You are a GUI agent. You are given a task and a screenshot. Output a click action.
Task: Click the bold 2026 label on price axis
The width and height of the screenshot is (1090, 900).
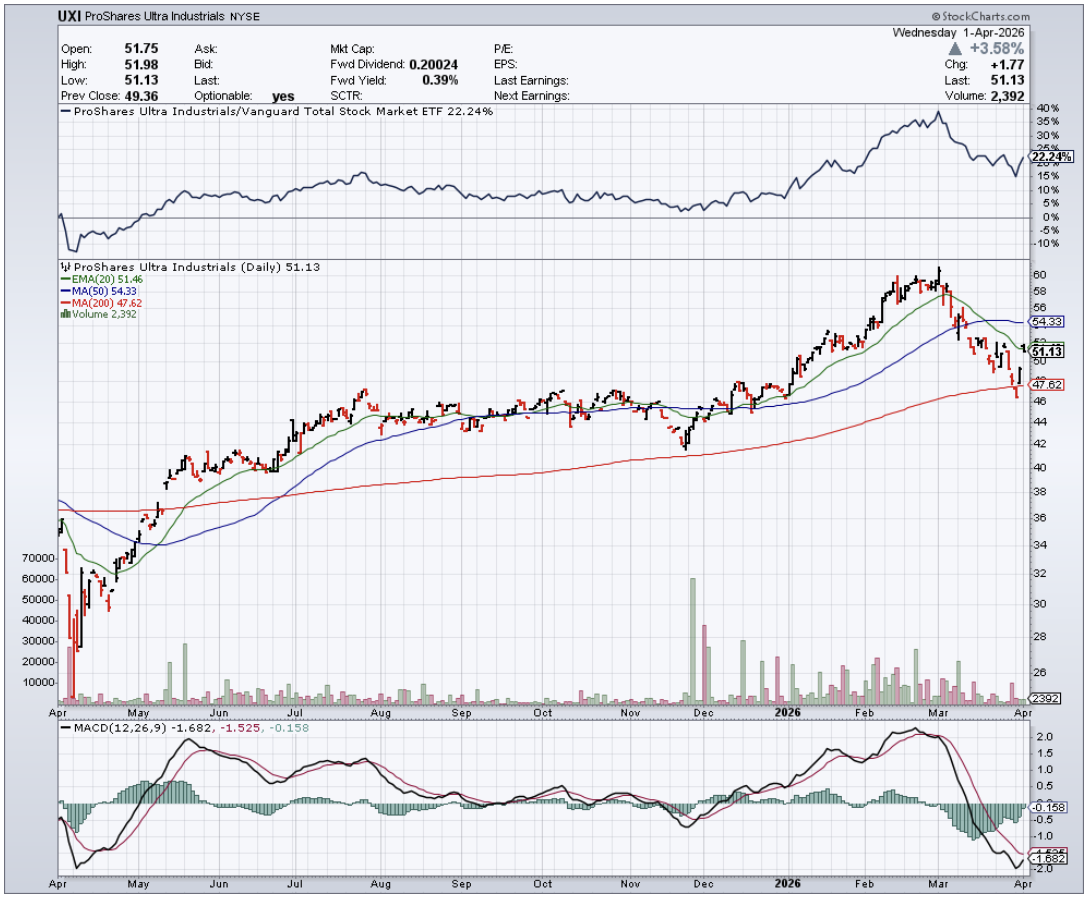click(x=786, y=713)
